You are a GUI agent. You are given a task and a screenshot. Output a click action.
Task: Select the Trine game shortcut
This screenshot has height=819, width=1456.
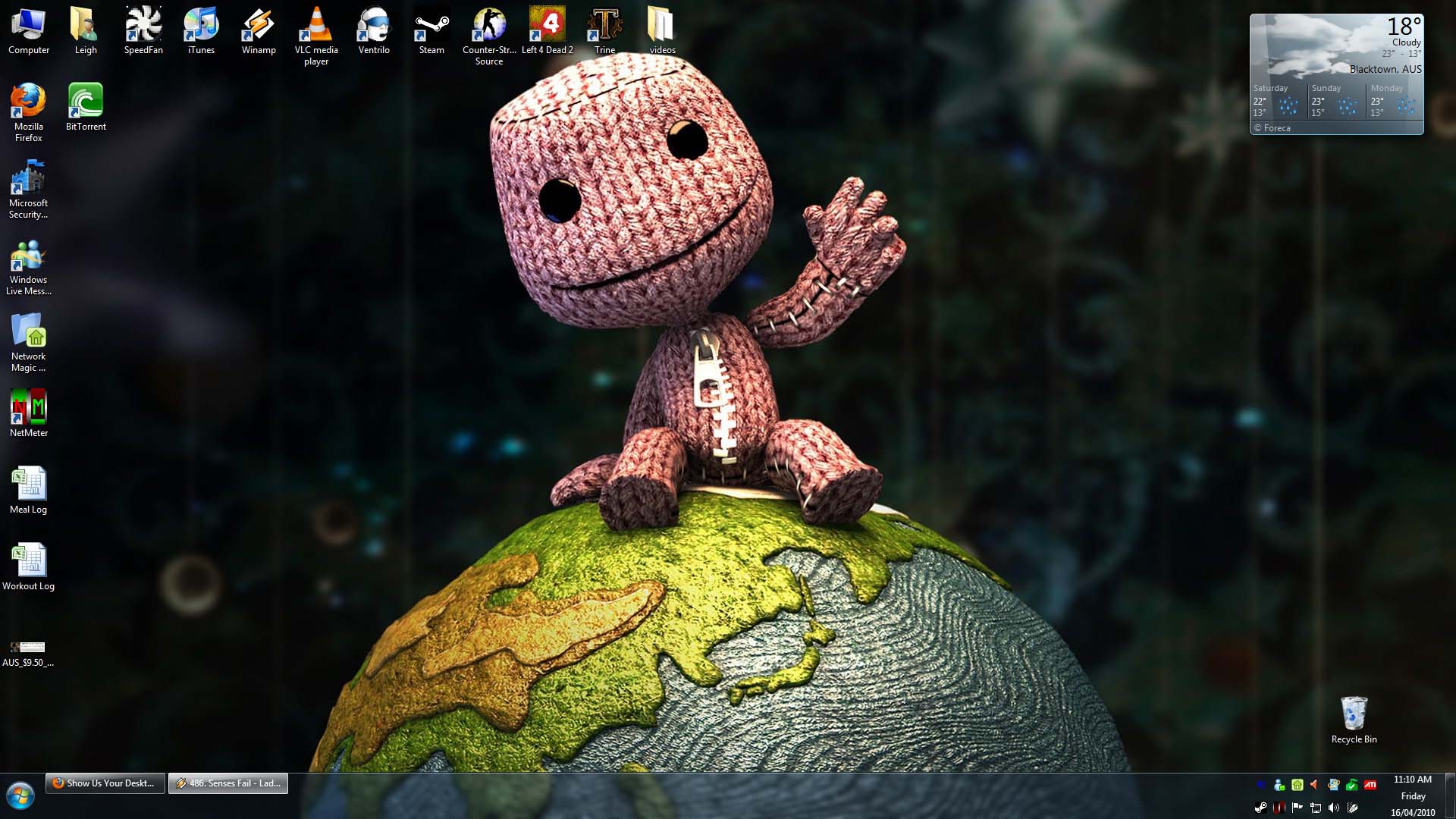point(604,31)
